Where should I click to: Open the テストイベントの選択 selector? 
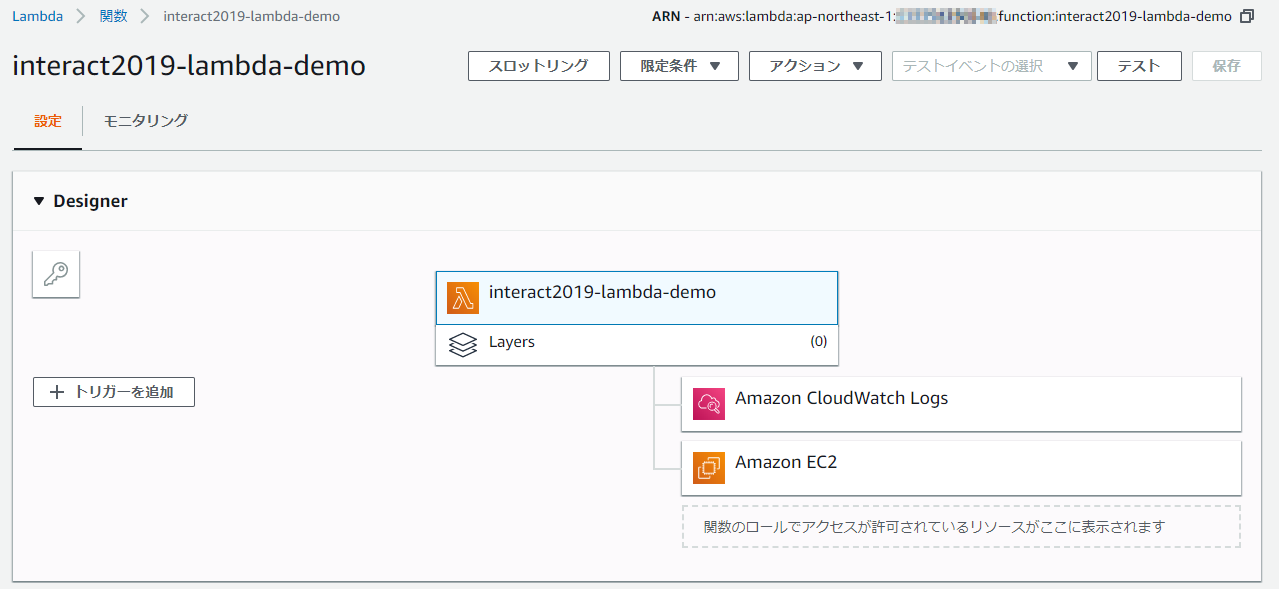point(990,66)
